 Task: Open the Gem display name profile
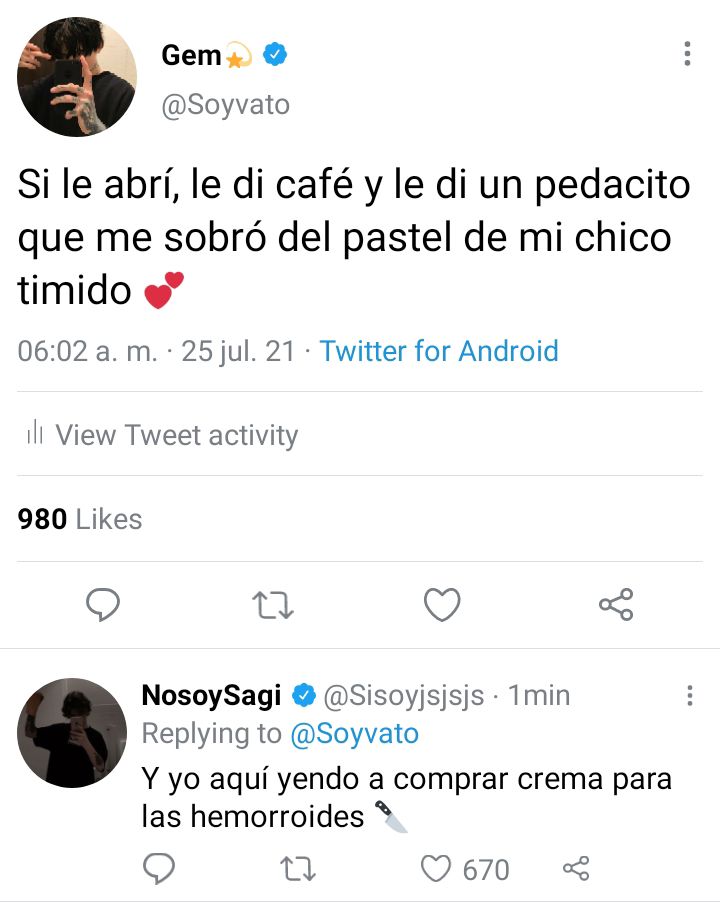(x=191, y=55)
